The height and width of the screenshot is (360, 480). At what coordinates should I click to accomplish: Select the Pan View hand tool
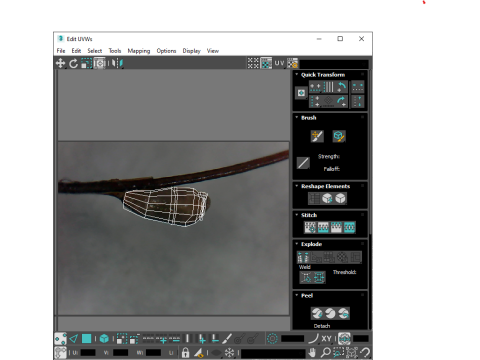point(312,352)
